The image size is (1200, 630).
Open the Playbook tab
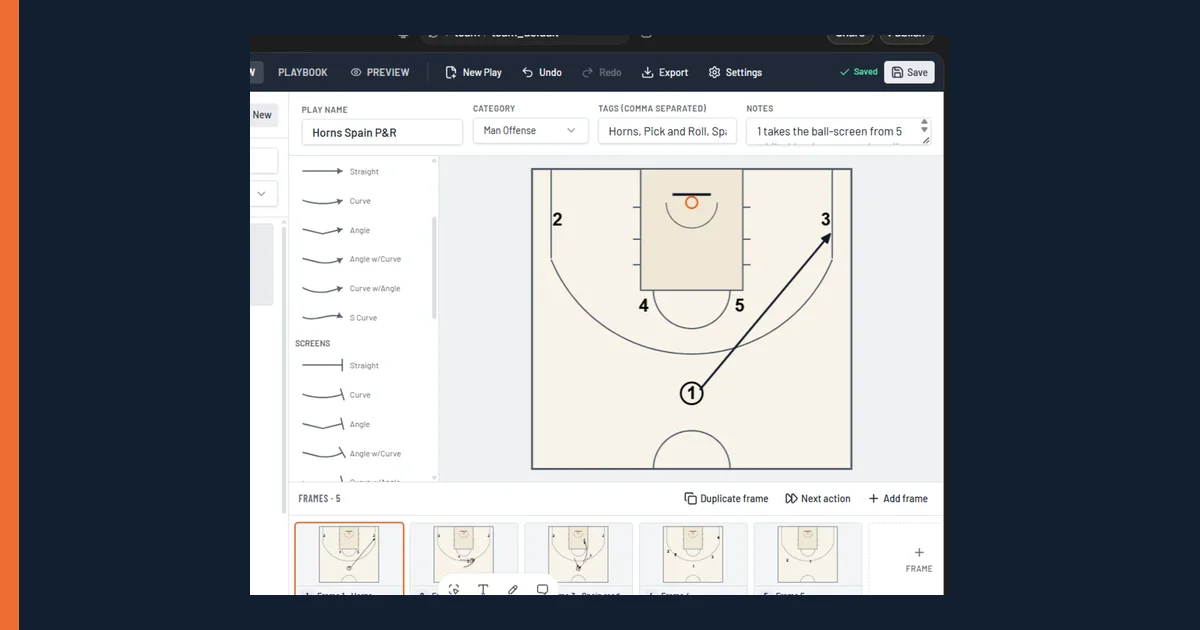coord(302,72)
